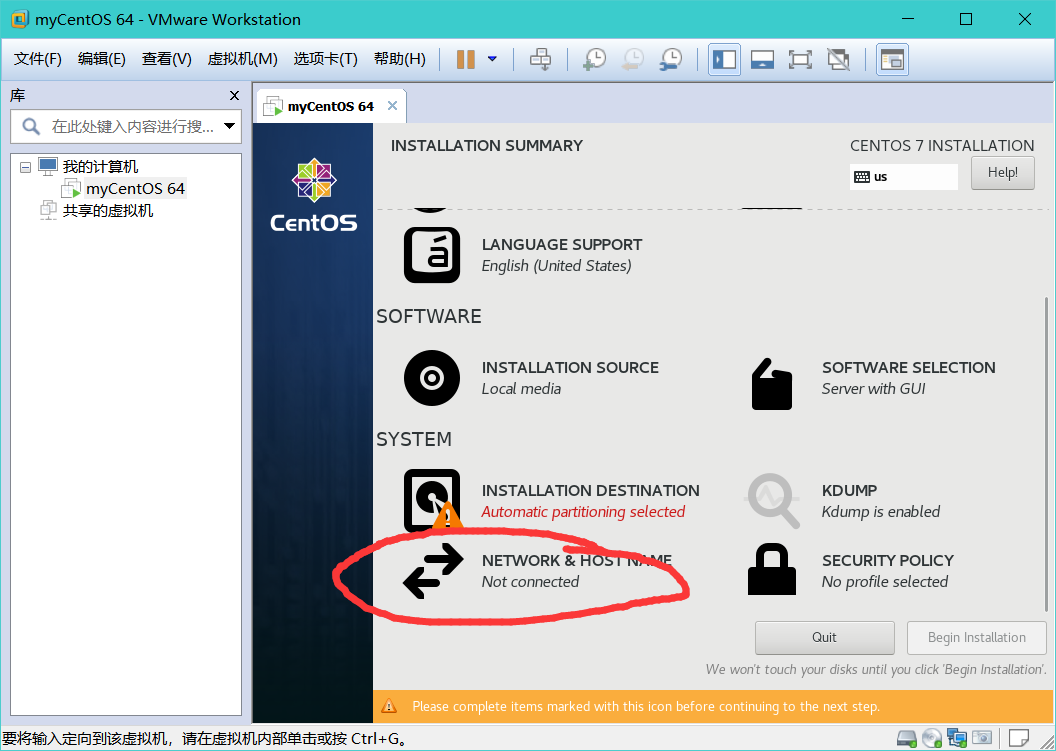
Task: Collapse the 我的计算机 tree node
Action: (26, 167)
